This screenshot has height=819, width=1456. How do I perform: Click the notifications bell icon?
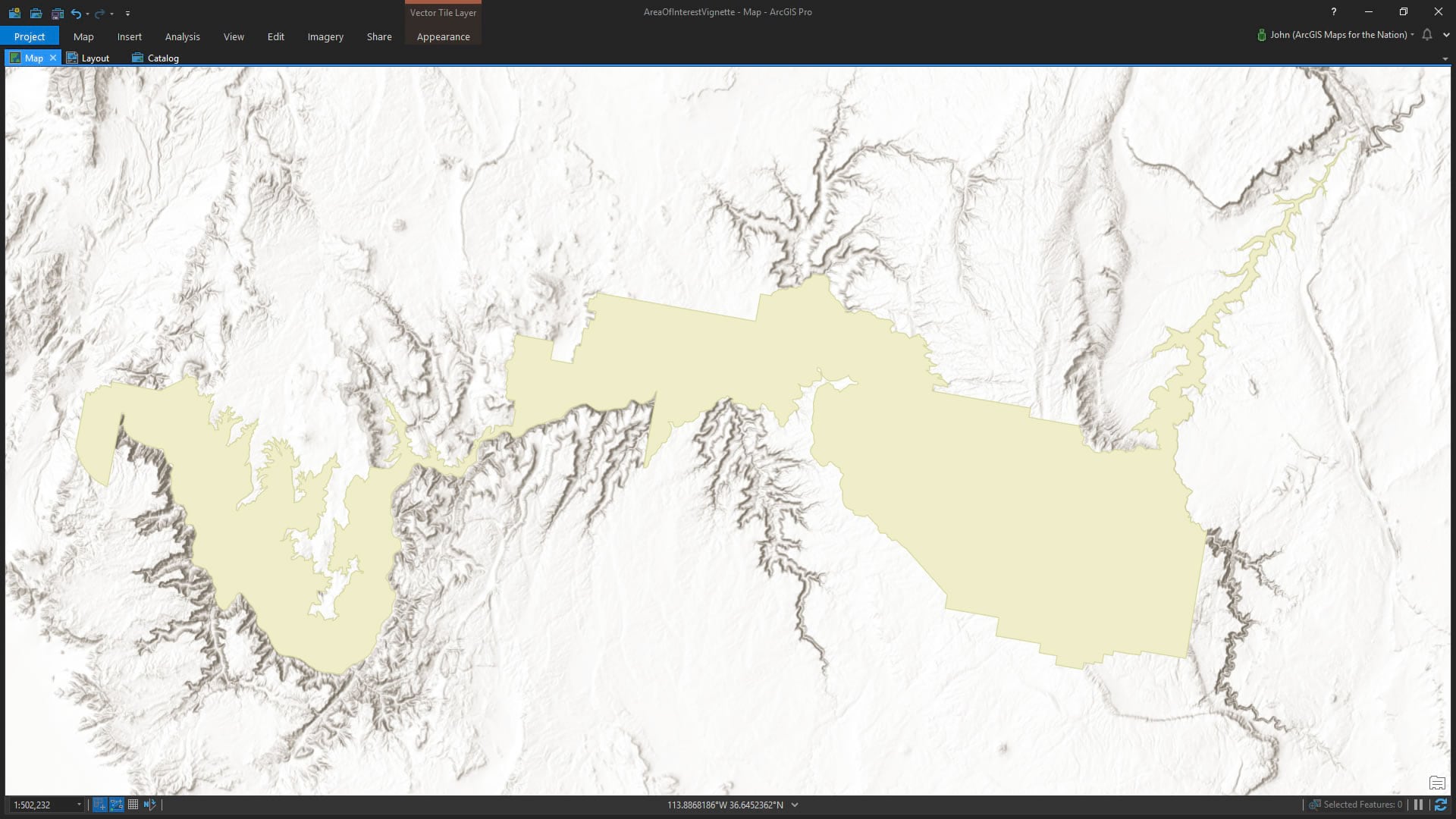coord(1427,35)
